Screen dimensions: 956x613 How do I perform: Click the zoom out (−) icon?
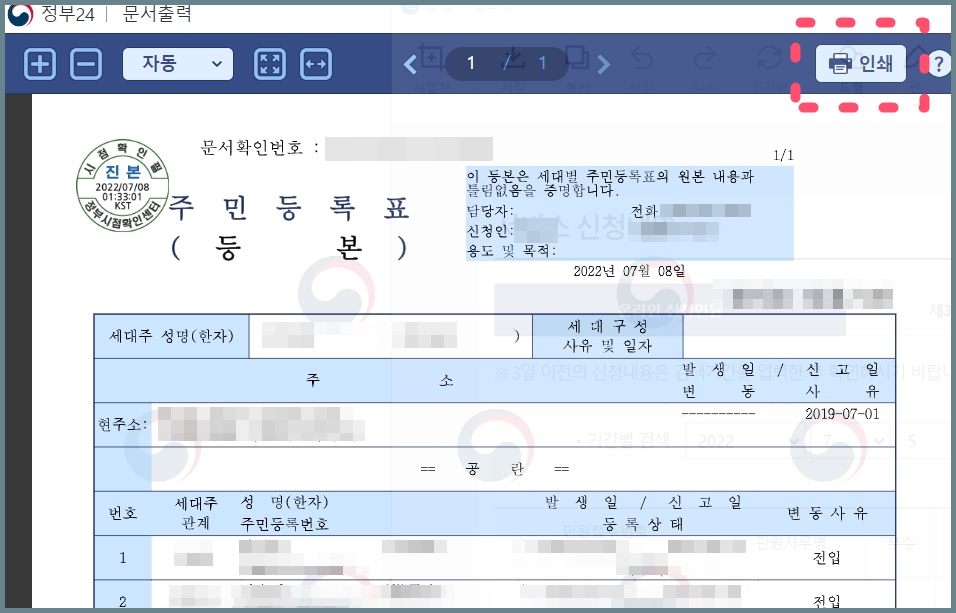point(86,64)
